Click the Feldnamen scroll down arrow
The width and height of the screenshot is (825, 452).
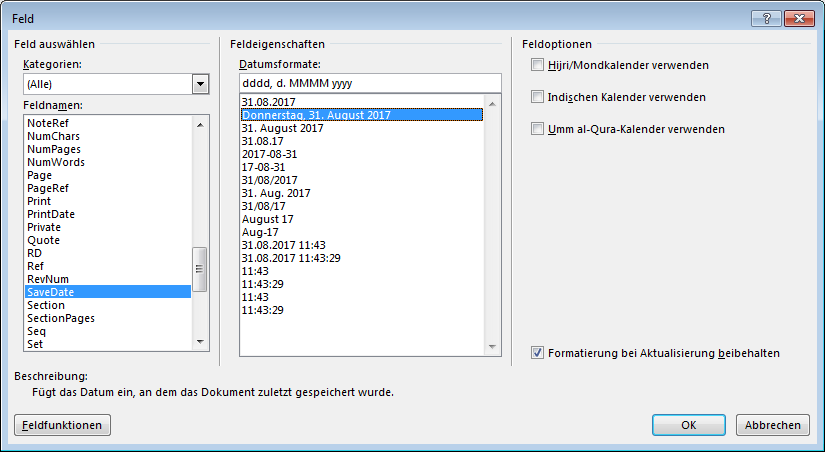(x=200, y=342)
